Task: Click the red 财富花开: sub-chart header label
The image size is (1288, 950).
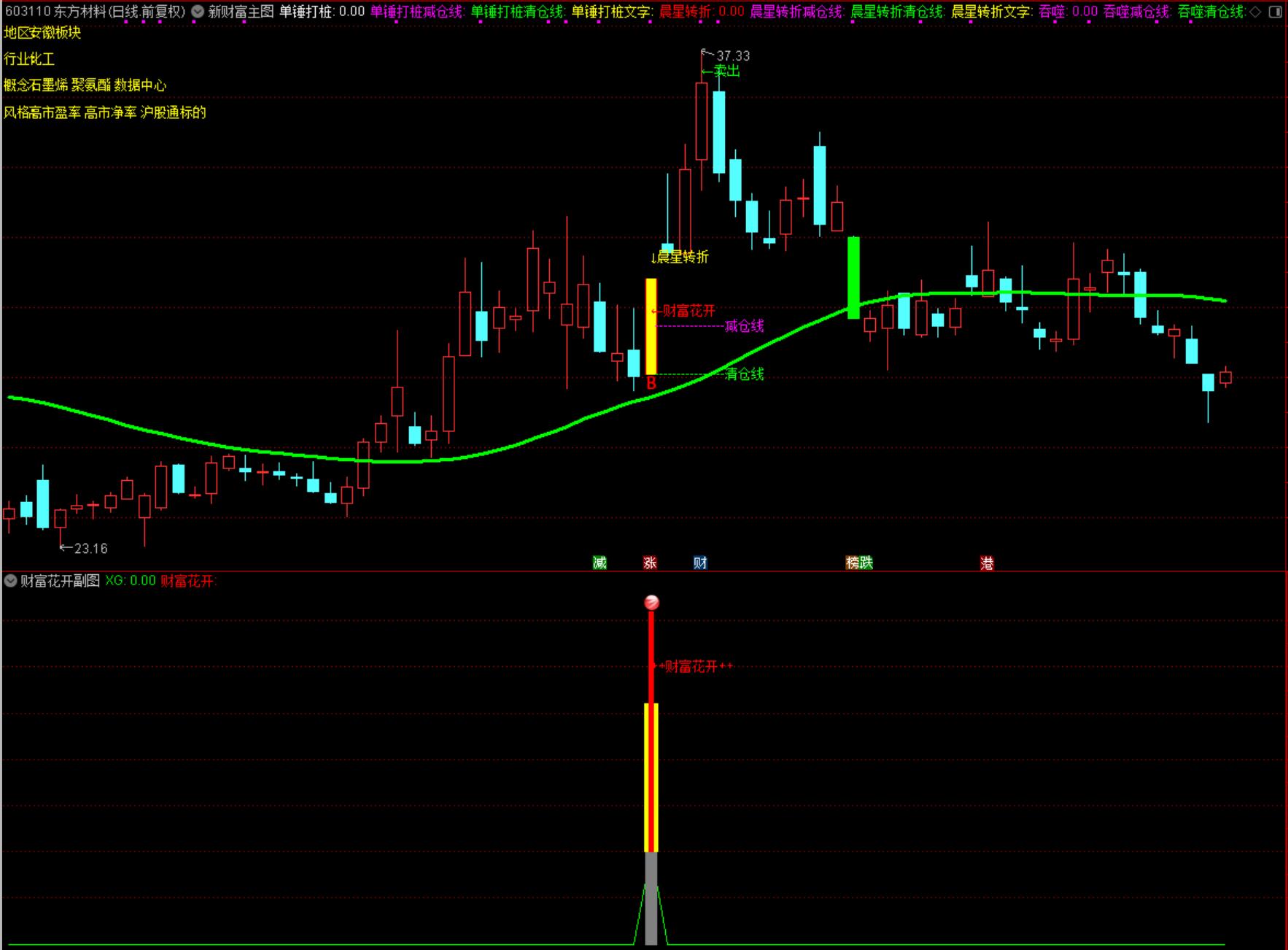Action: pyautogui.click(x=189, y=581)
